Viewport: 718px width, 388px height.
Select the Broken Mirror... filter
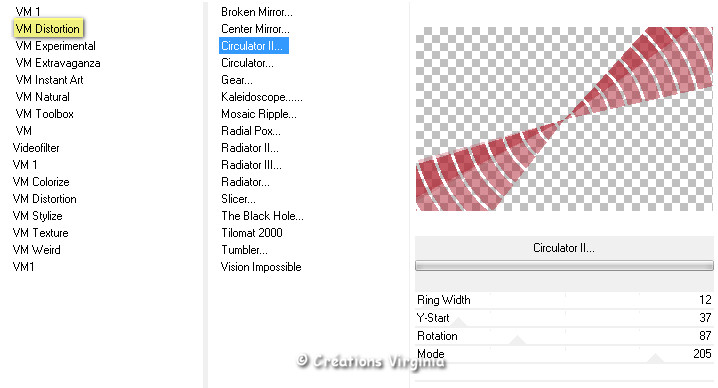257,12
